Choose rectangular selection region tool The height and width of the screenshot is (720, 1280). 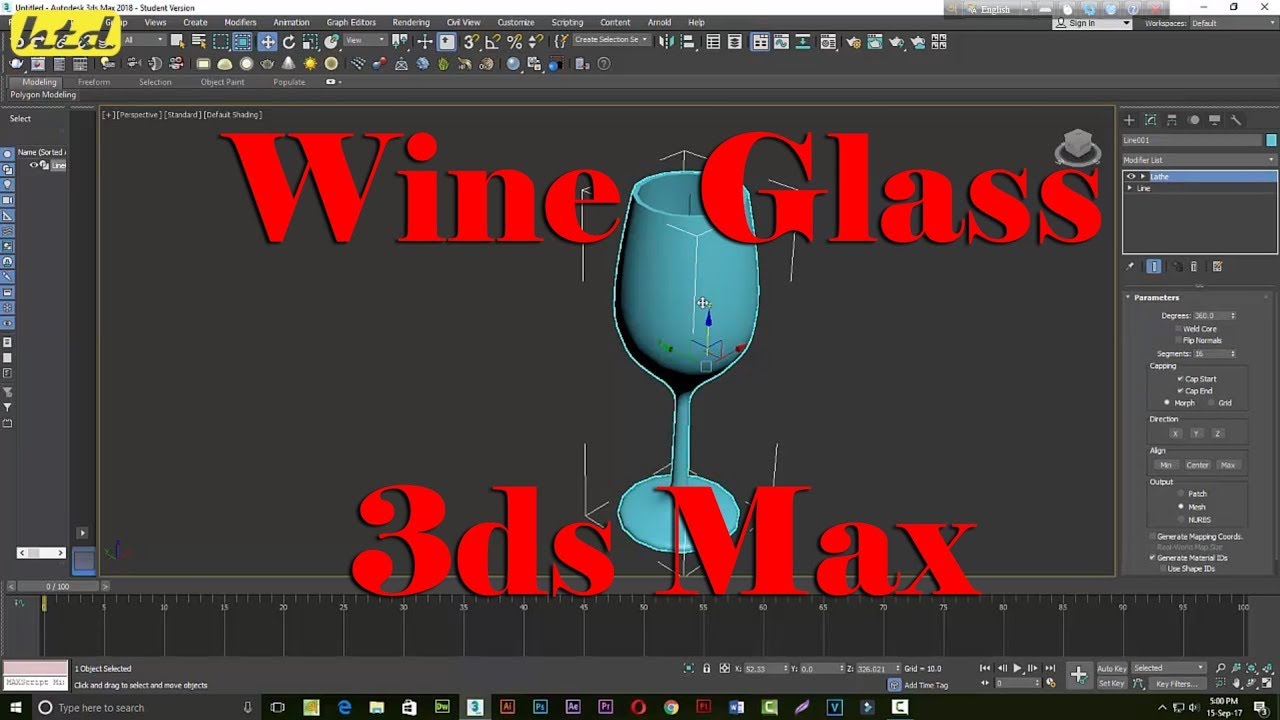point(220,41)
